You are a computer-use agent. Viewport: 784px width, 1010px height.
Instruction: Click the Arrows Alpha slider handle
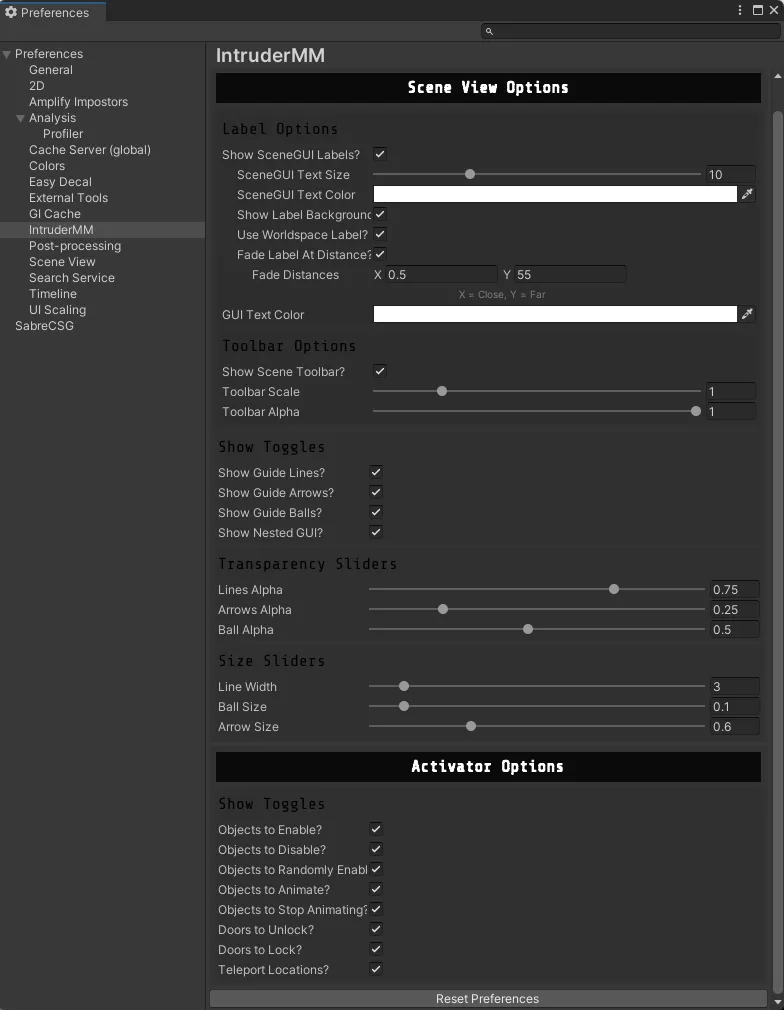click(443, 609)
